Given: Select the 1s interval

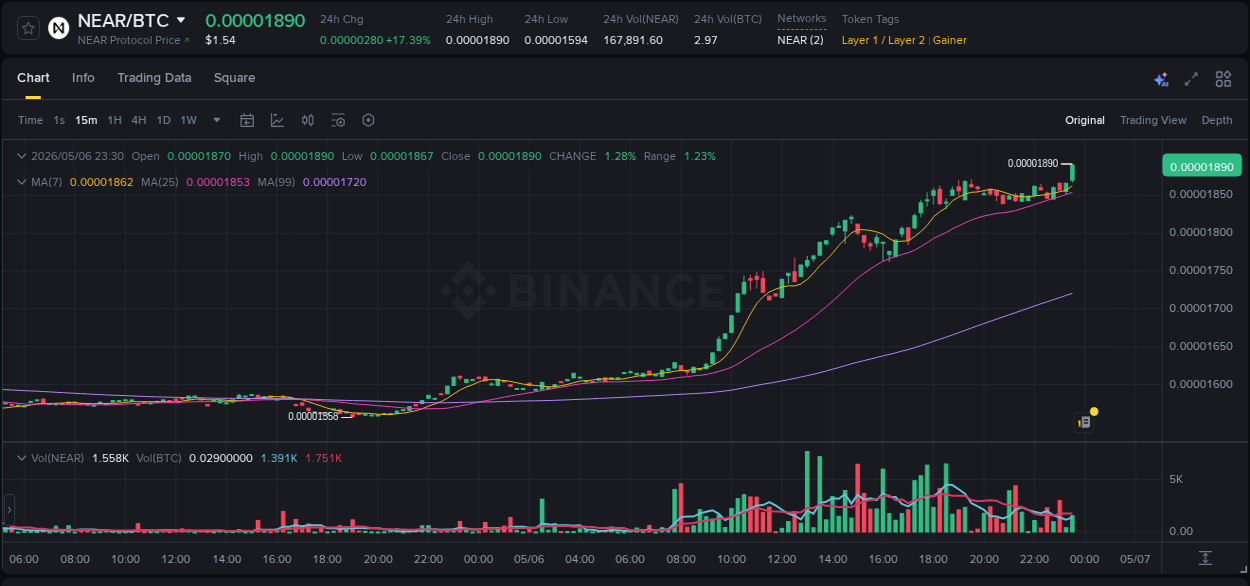Looking at the screenshot, I should [59, 120].
